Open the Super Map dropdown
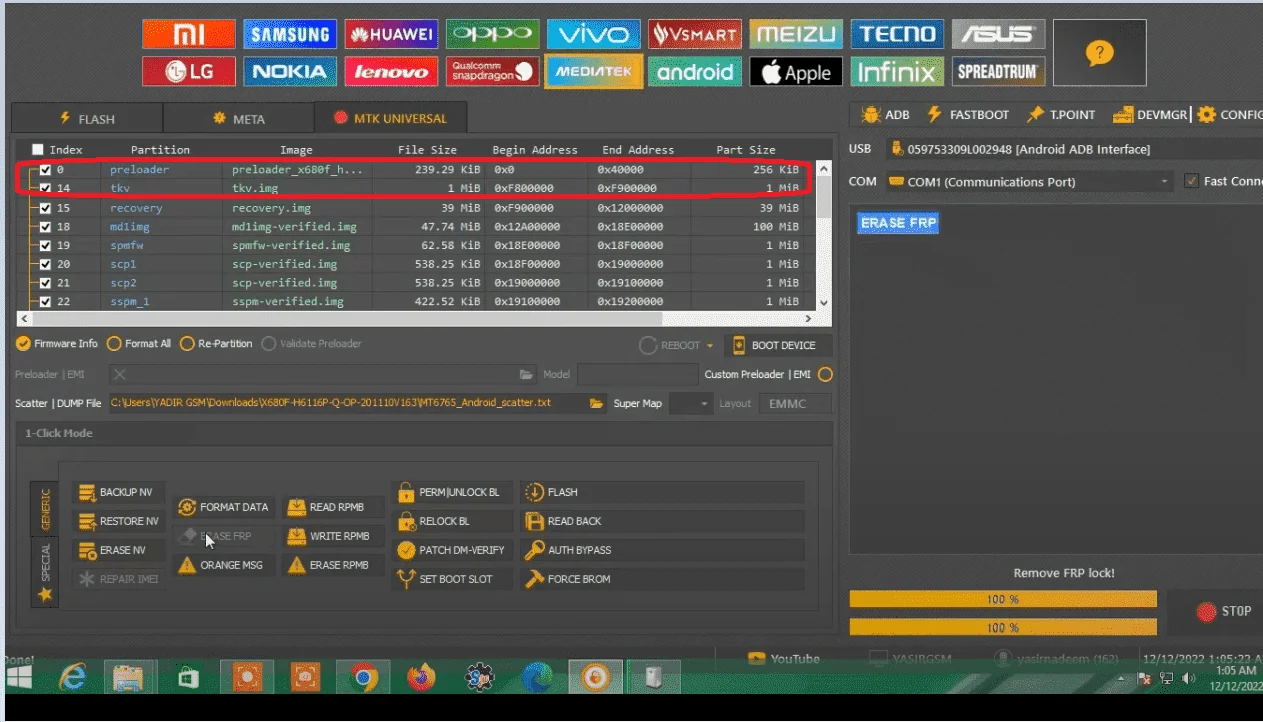Image resolution: width=1263 pixels, height=722 pixels. pos(690,403)
